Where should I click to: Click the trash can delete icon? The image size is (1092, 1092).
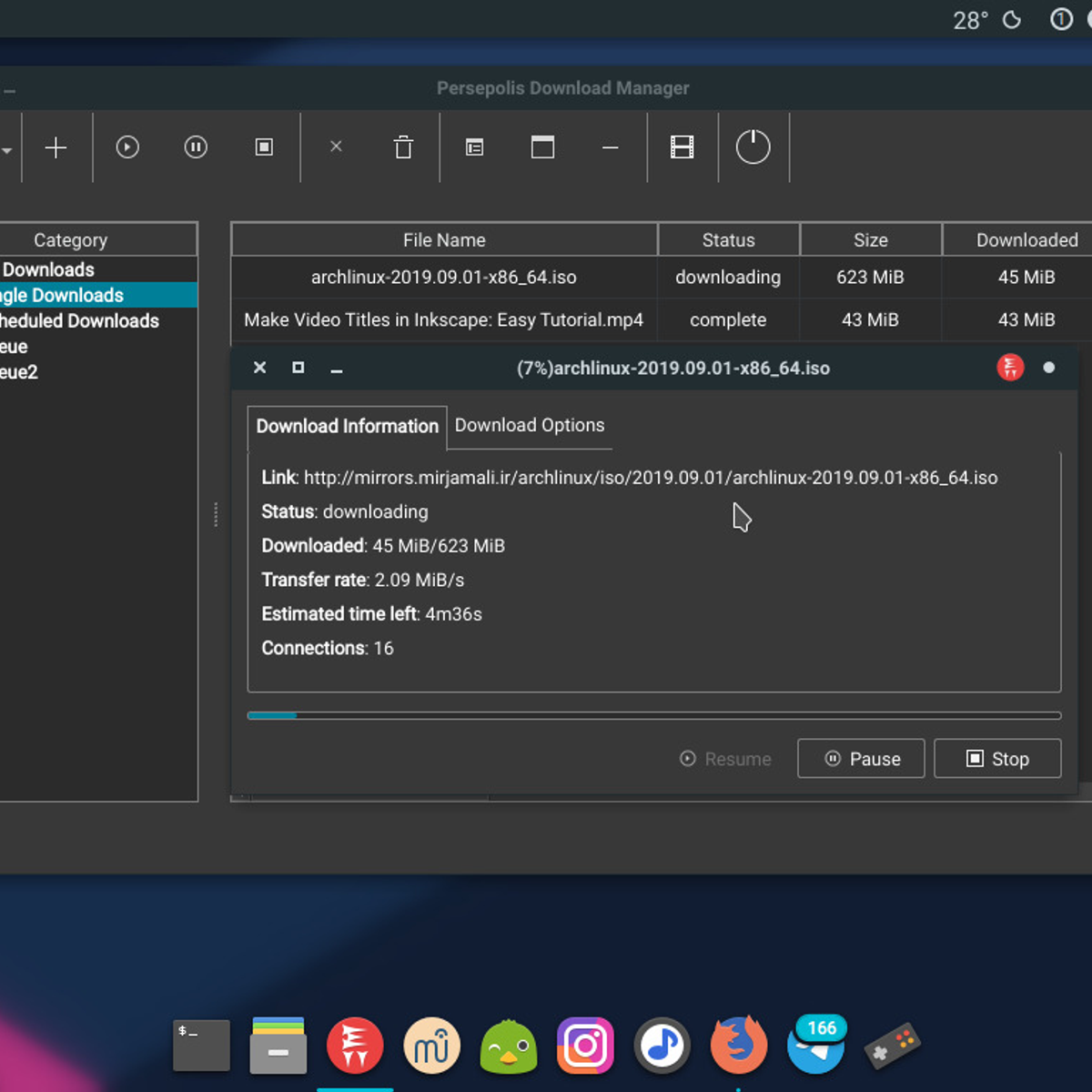pos(403,147)
